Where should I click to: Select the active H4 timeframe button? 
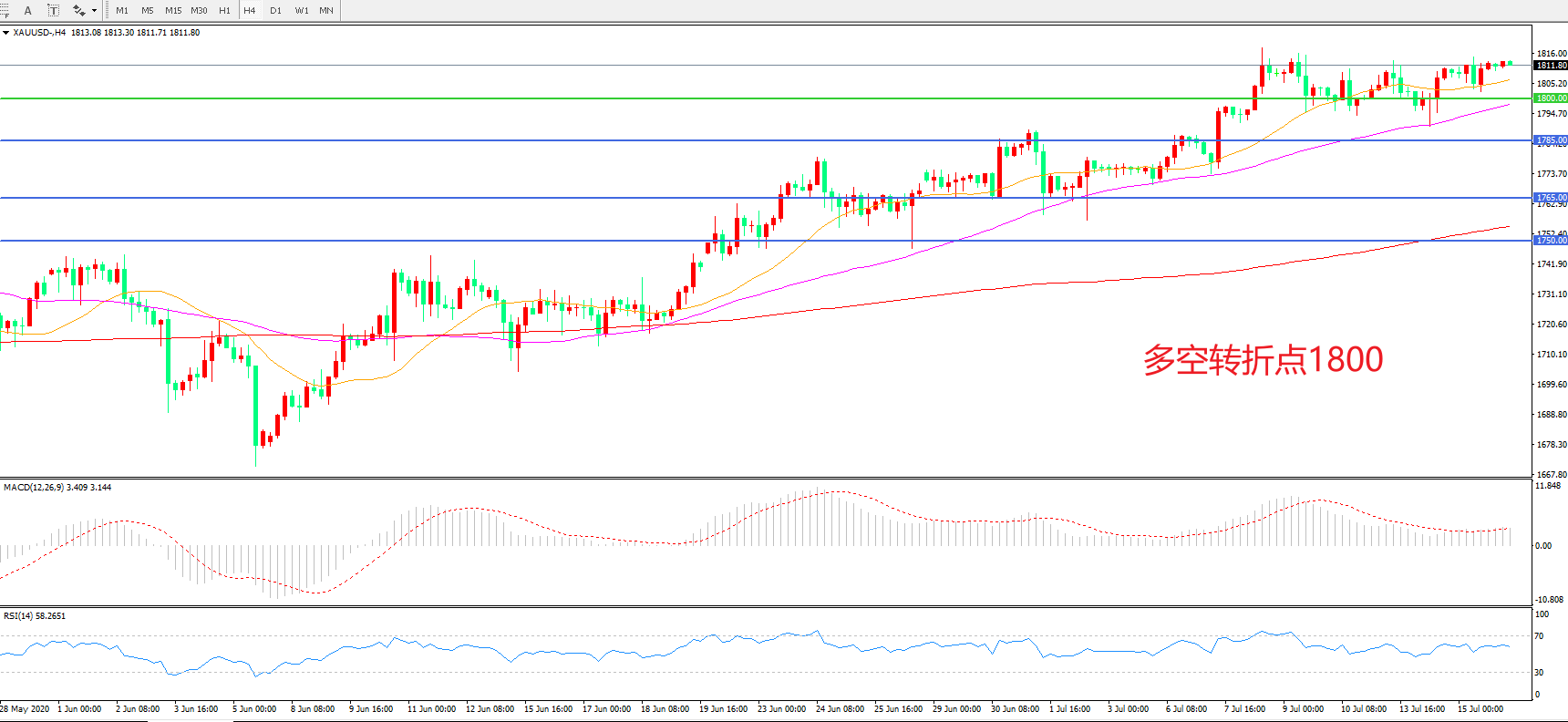[250, 11]
